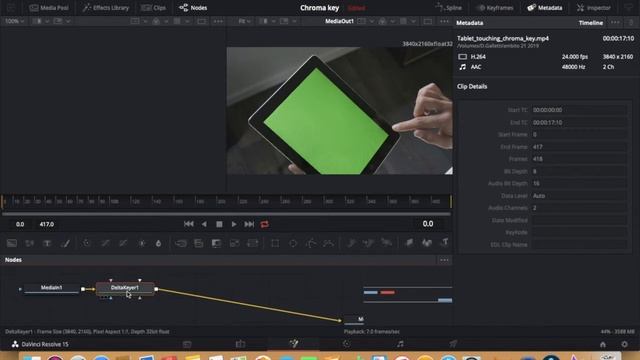The width and height of the screenshot is (640, 360).
Task: Switch to the Fusion page icon
Action: 294,344
